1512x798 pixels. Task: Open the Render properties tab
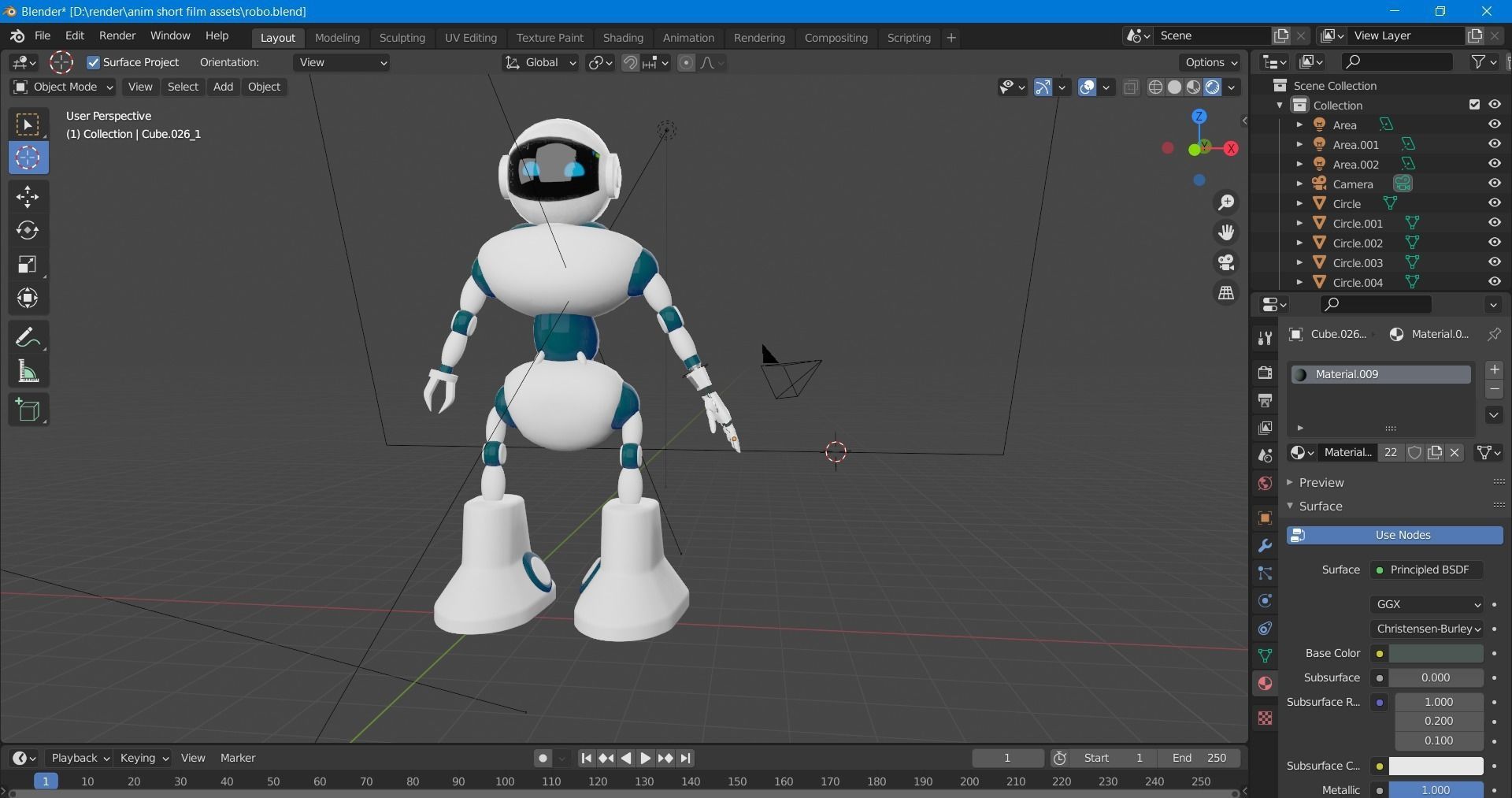pos(1265,373)
